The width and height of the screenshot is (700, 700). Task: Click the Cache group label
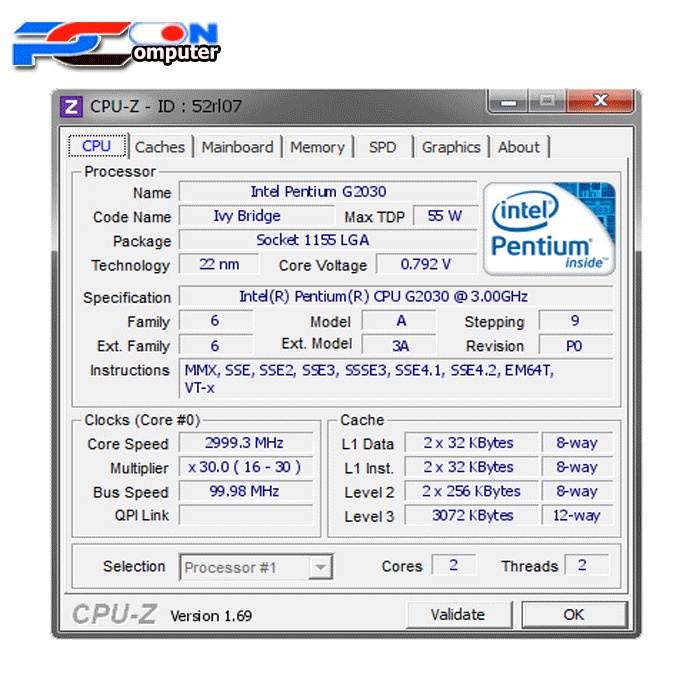362,420
